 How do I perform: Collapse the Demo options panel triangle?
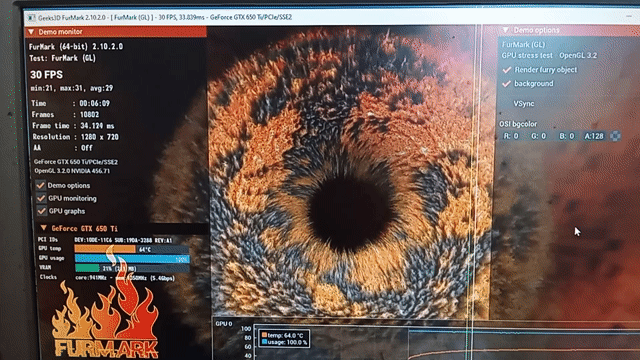coord(506,30)
